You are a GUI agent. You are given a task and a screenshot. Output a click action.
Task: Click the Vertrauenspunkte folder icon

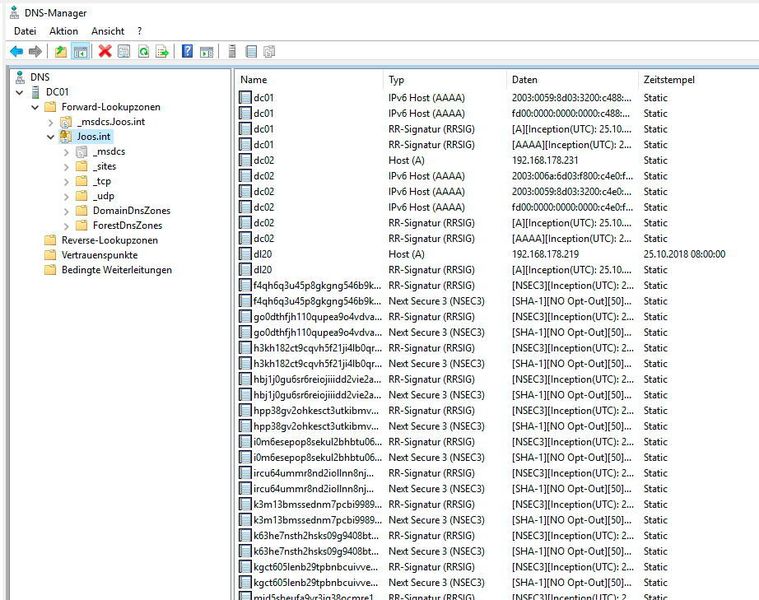tap(50, 255)
